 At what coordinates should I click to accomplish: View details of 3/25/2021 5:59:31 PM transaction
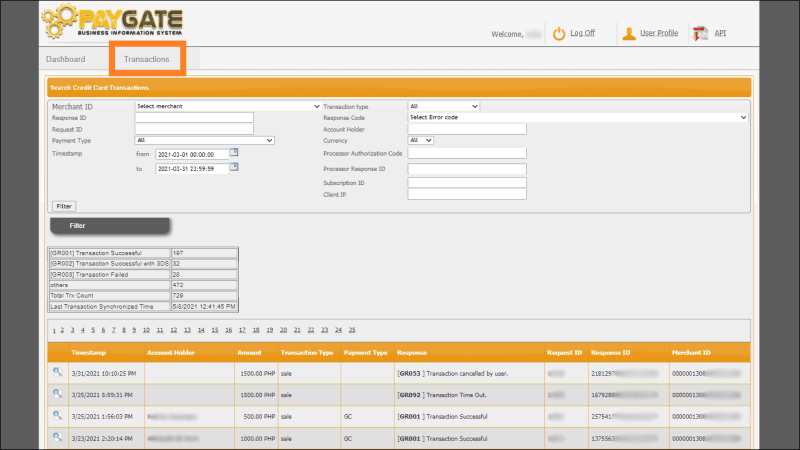pos(57,394)
